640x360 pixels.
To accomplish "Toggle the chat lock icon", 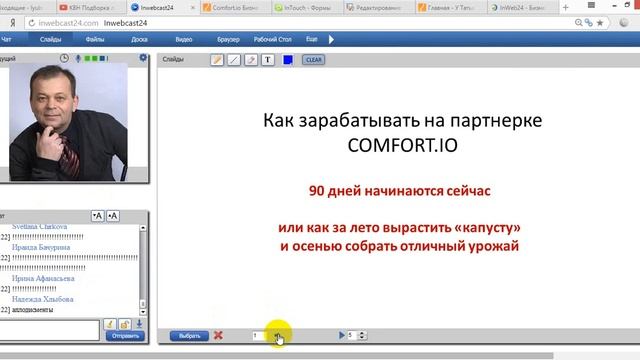I will [124, 324].
